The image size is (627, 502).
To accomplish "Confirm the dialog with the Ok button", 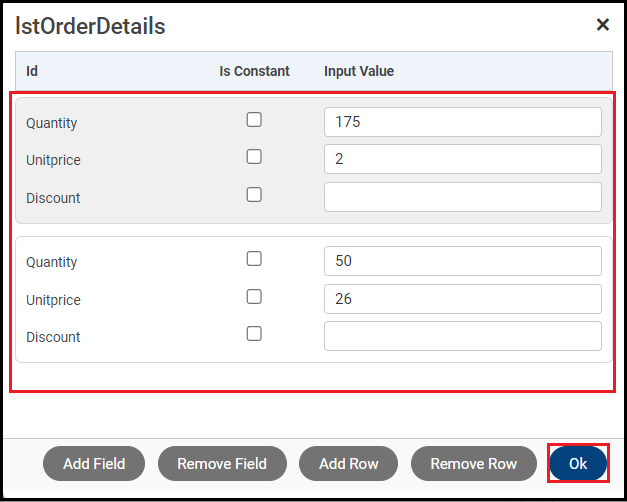I will 578,464.
